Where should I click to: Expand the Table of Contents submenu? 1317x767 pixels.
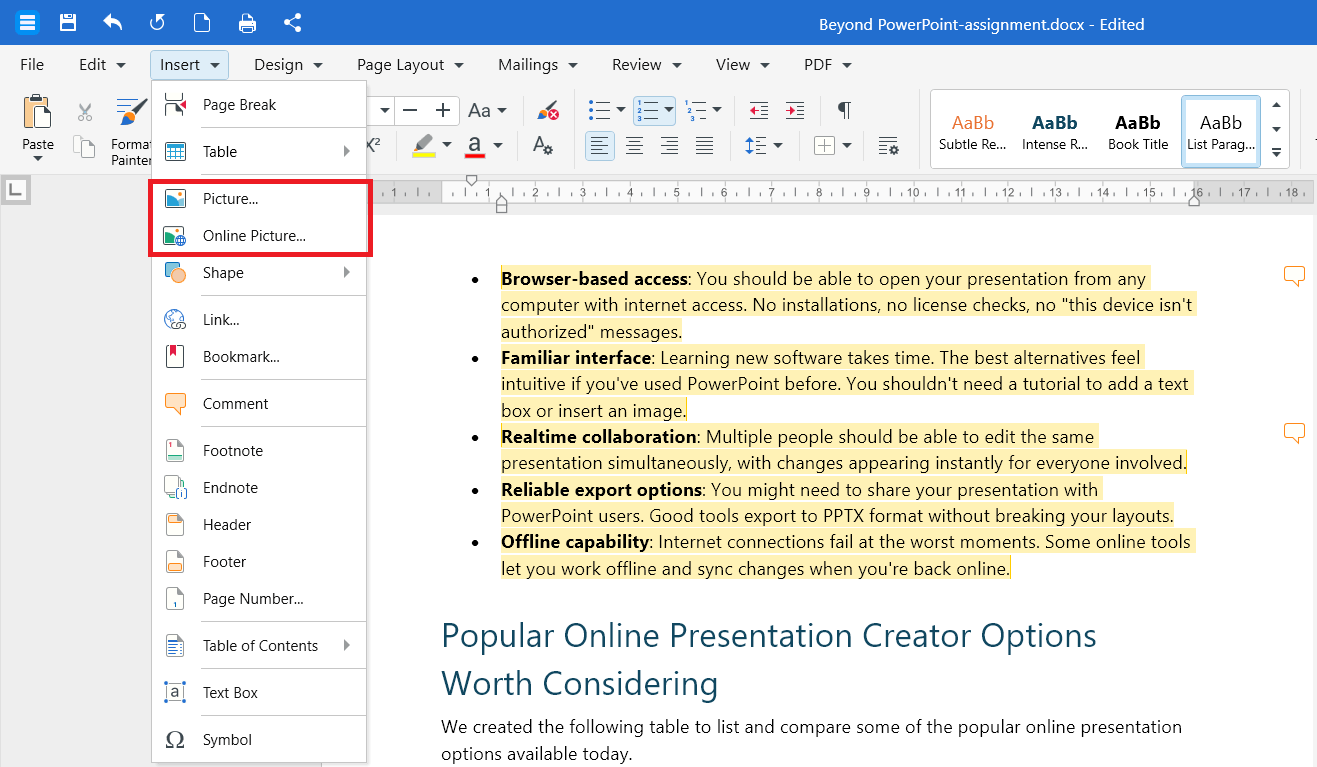point(259,646)
